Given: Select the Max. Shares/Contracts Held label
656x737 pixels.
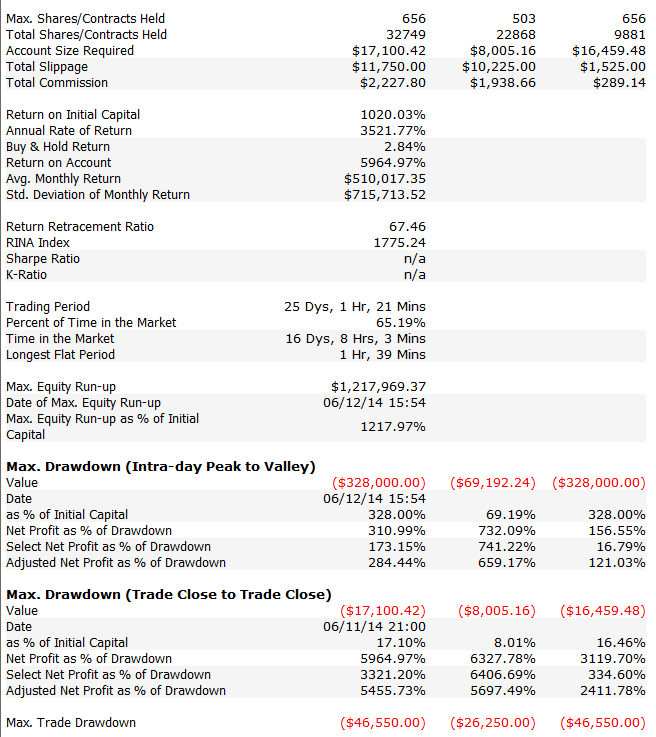Looking at the screenshot, I should (85, 19).
